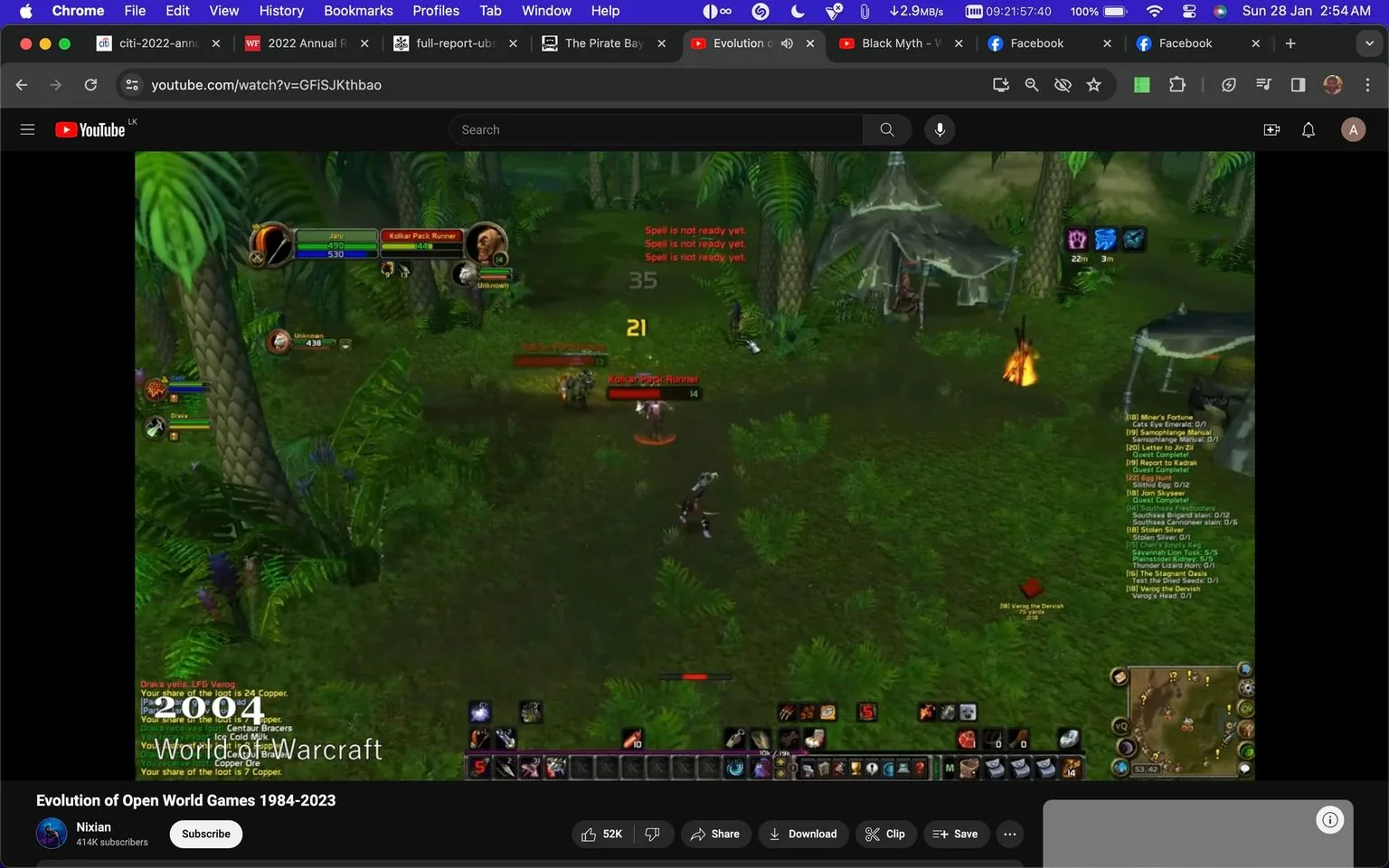The image size is (1389, 868).
Task: Click the Download button
Action: click(x=803, y=834)
